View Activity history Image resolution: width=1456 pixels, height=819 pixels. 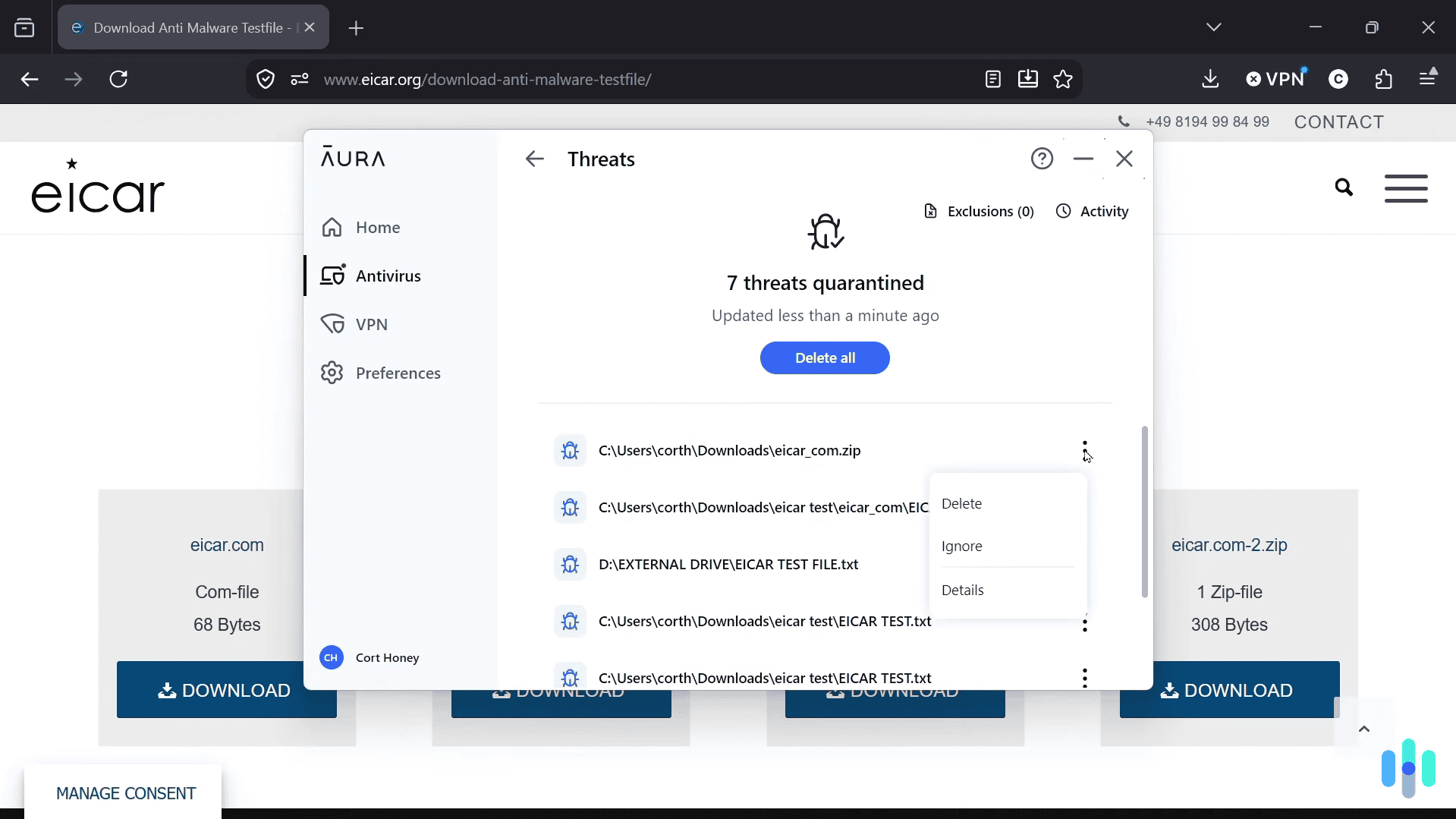coord(1092,211)
